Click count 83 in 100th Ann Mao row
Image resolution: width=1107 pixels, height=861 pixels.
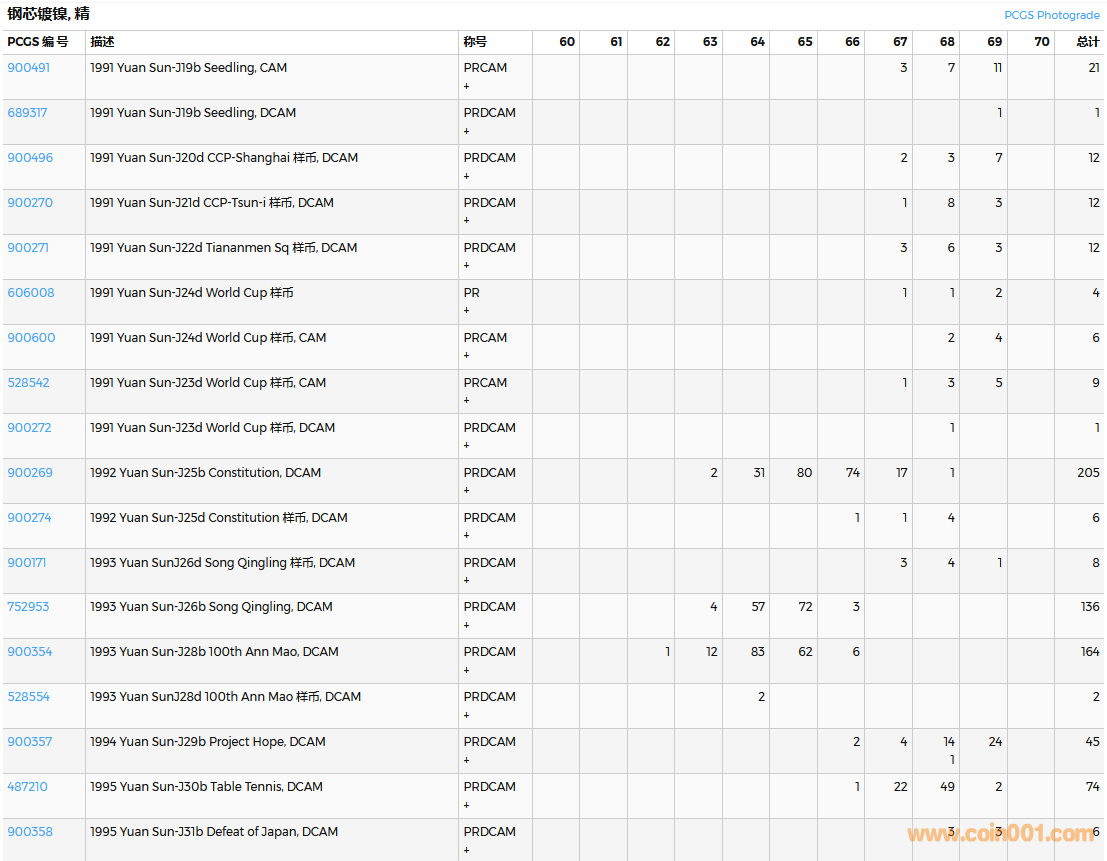pos(757,652)
